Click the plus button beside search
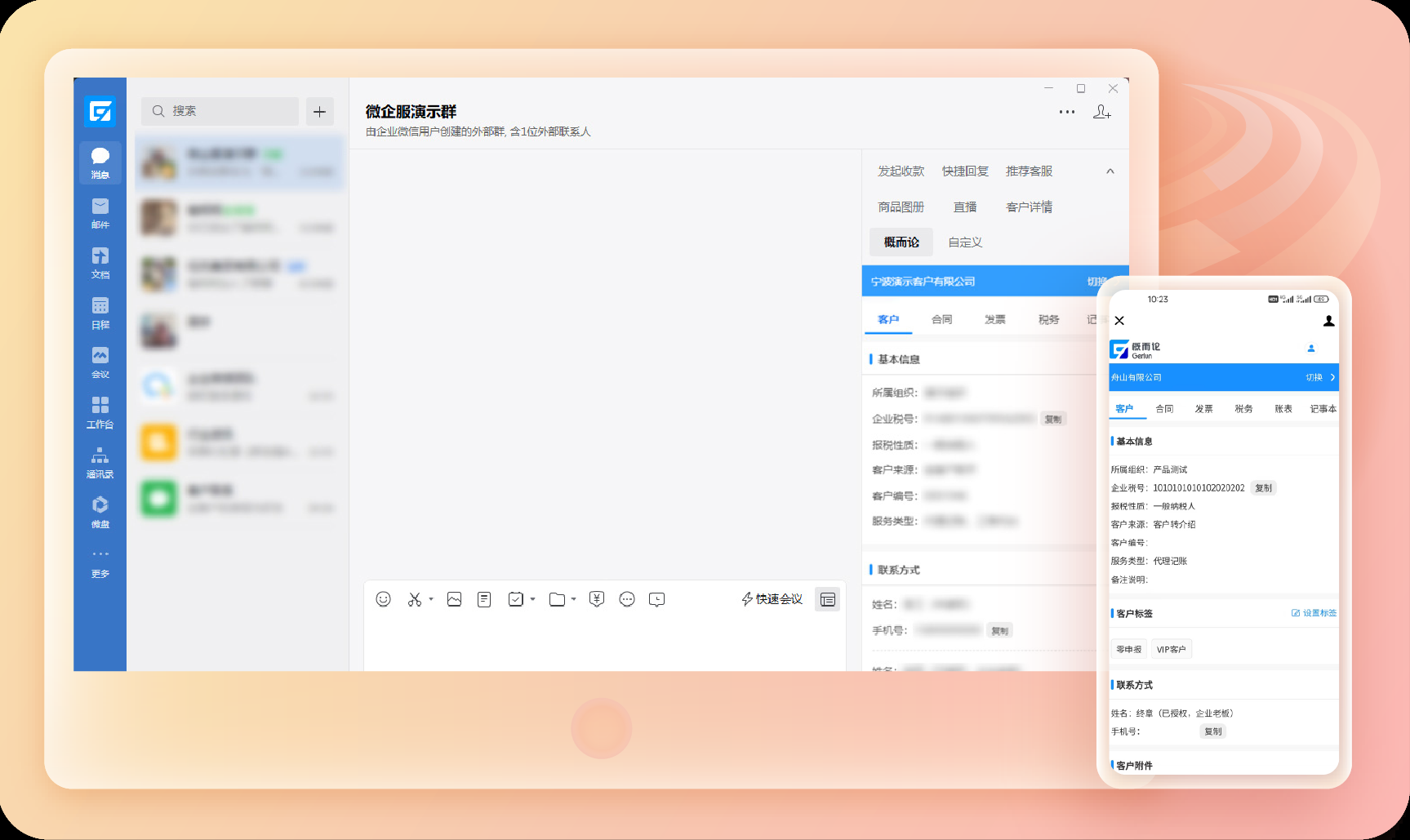 [x=320, y=111]
